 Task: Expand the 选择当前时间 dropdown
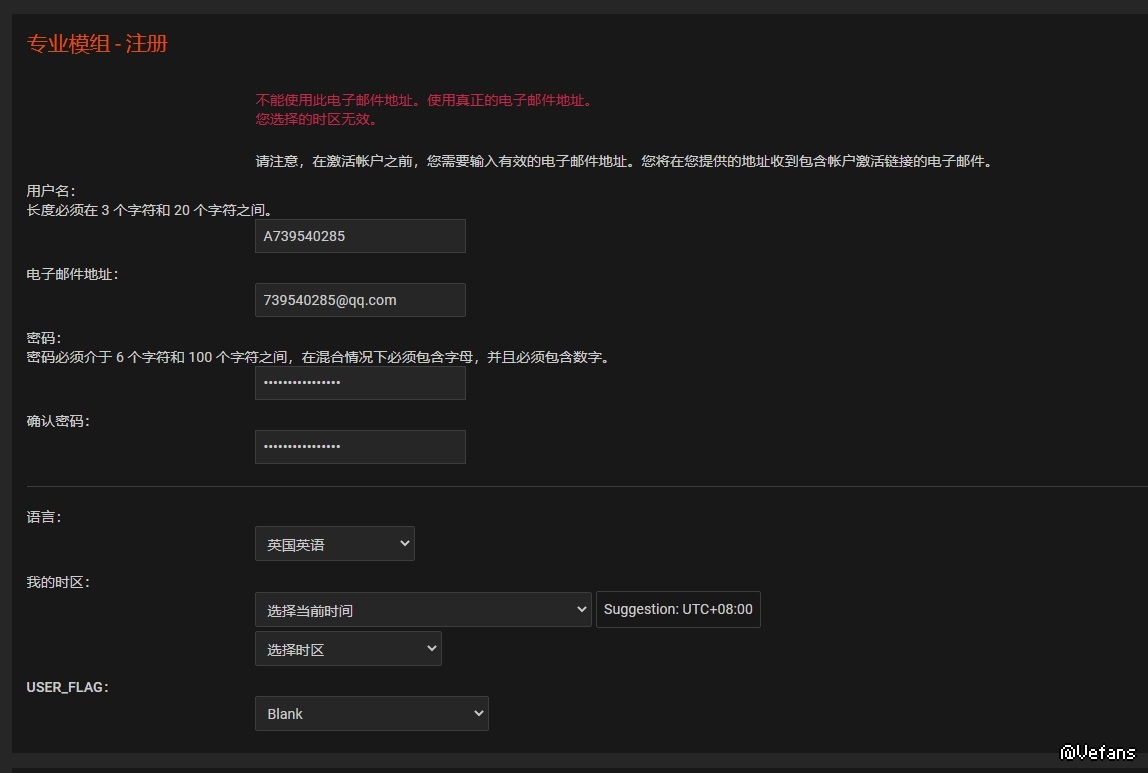click(x=423, y=610)
